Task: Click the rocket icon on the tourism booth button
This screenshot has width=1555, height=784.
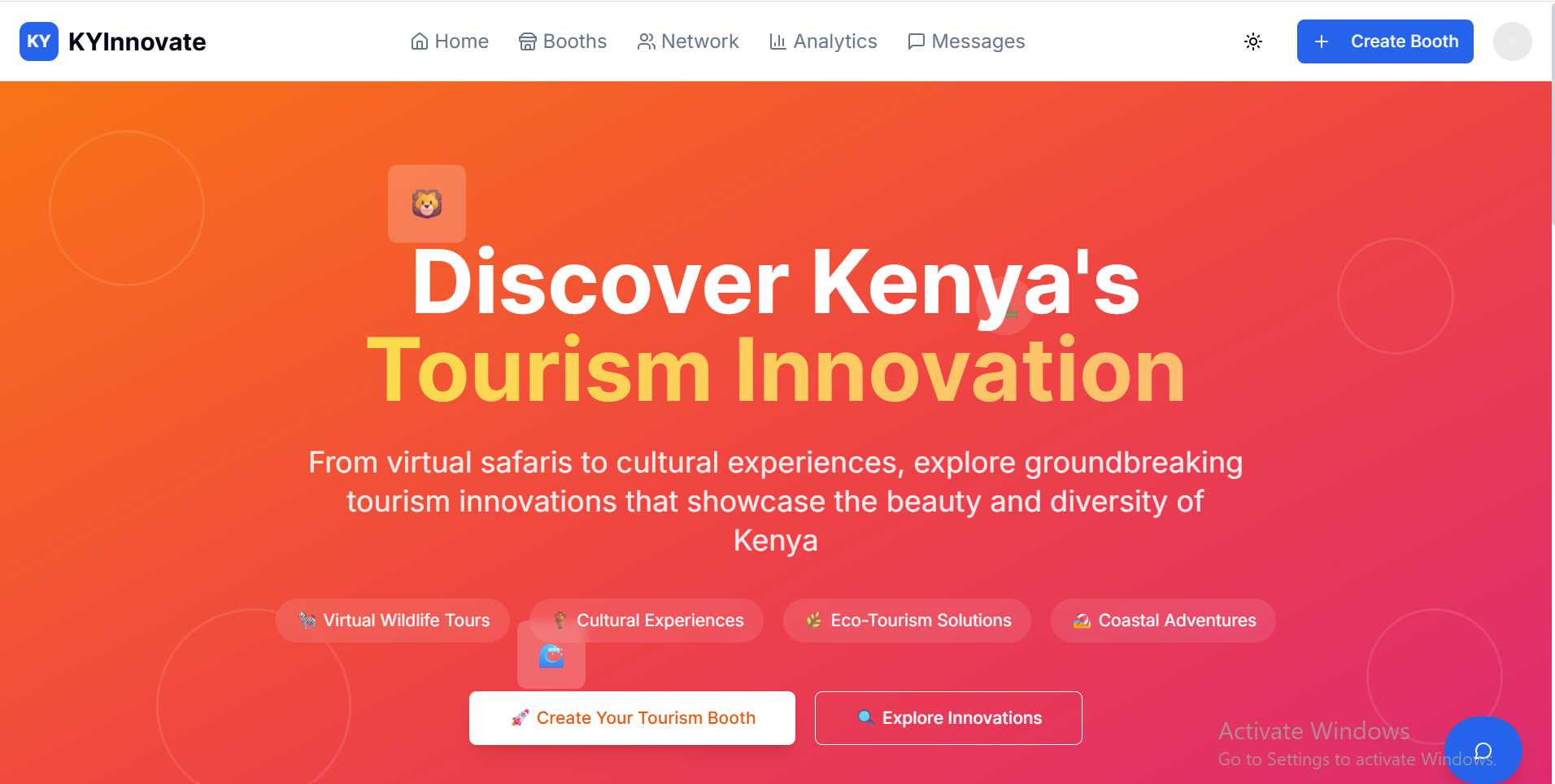Action: pyautogui.click(x=521, y=717)
